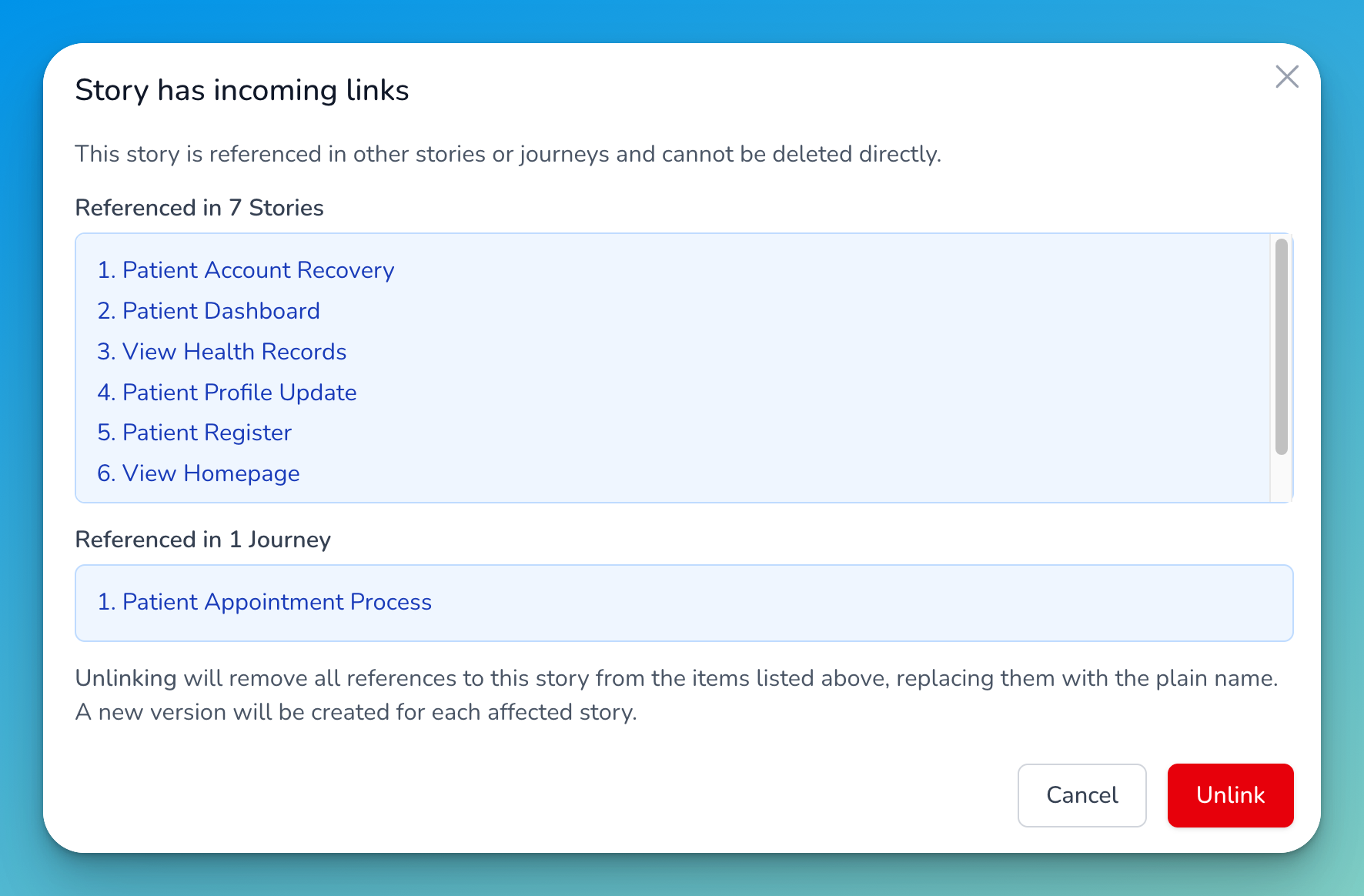
Task: Select the warning text about story references
Action: (x=508, y=154)
